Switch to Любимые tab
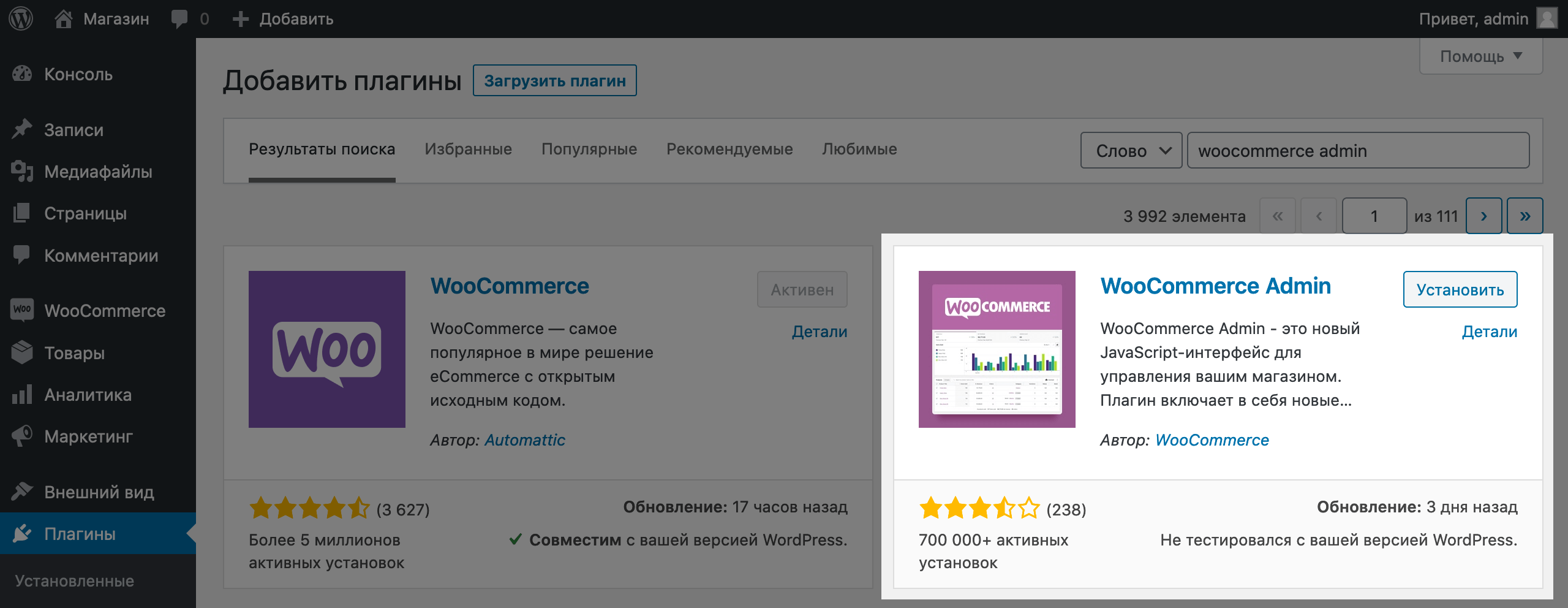This screenshot has width=1568, height=608. (x=859, y=149)
